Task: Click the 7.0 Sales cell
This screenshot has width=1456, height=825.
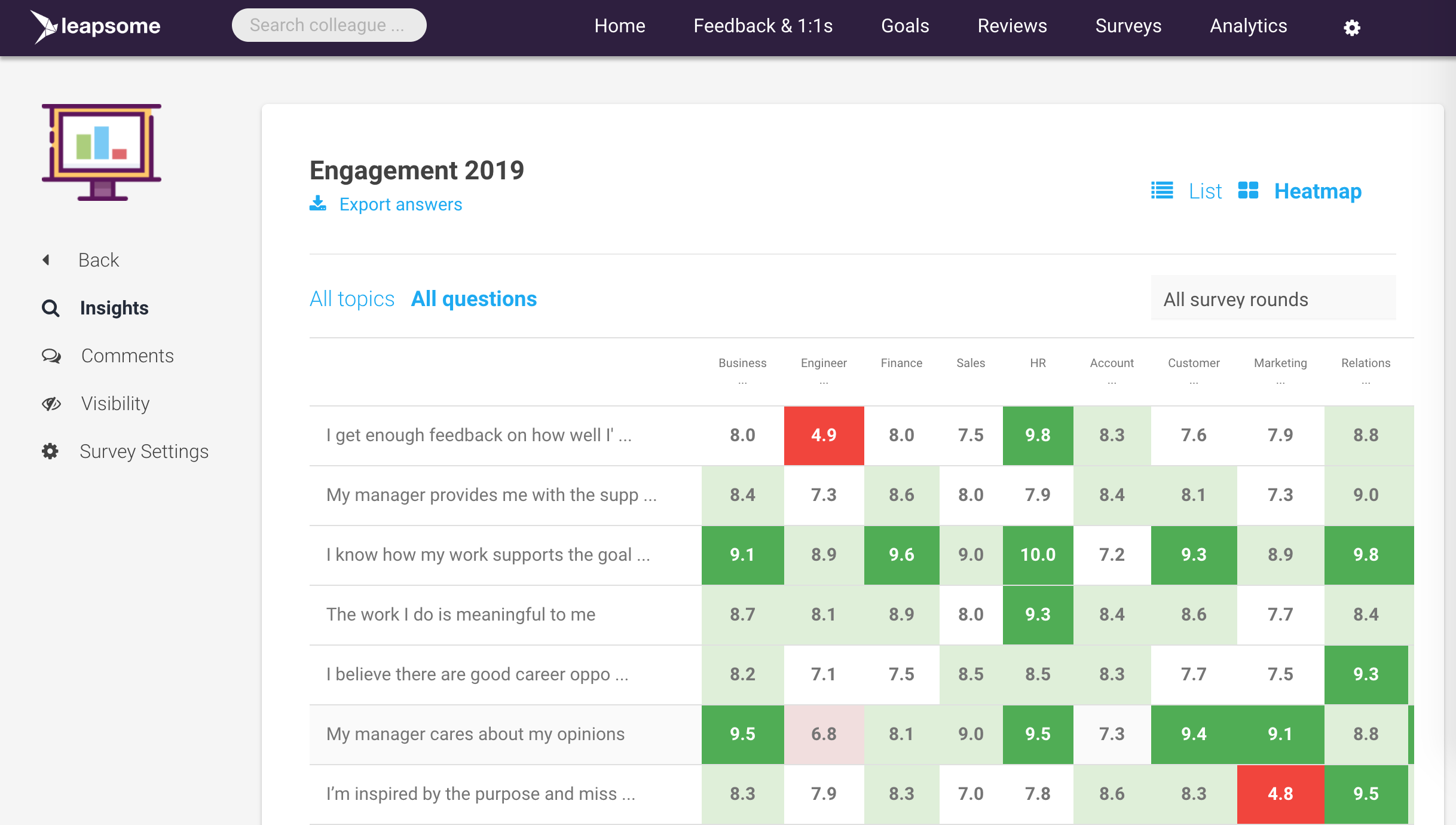Action: (971, 794)
